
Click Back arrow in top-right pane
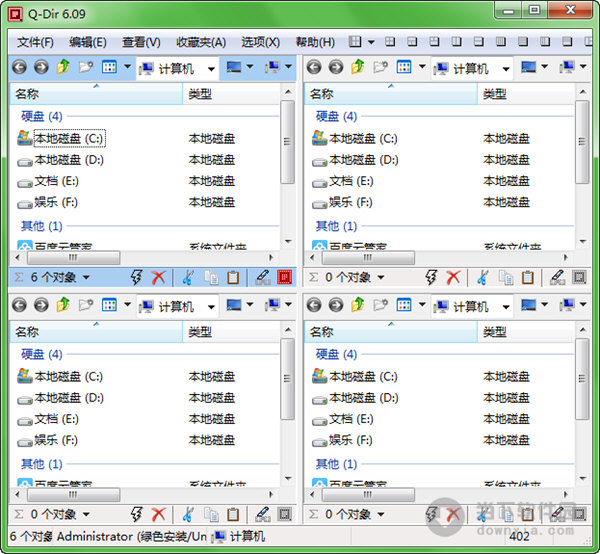point(314,67)
